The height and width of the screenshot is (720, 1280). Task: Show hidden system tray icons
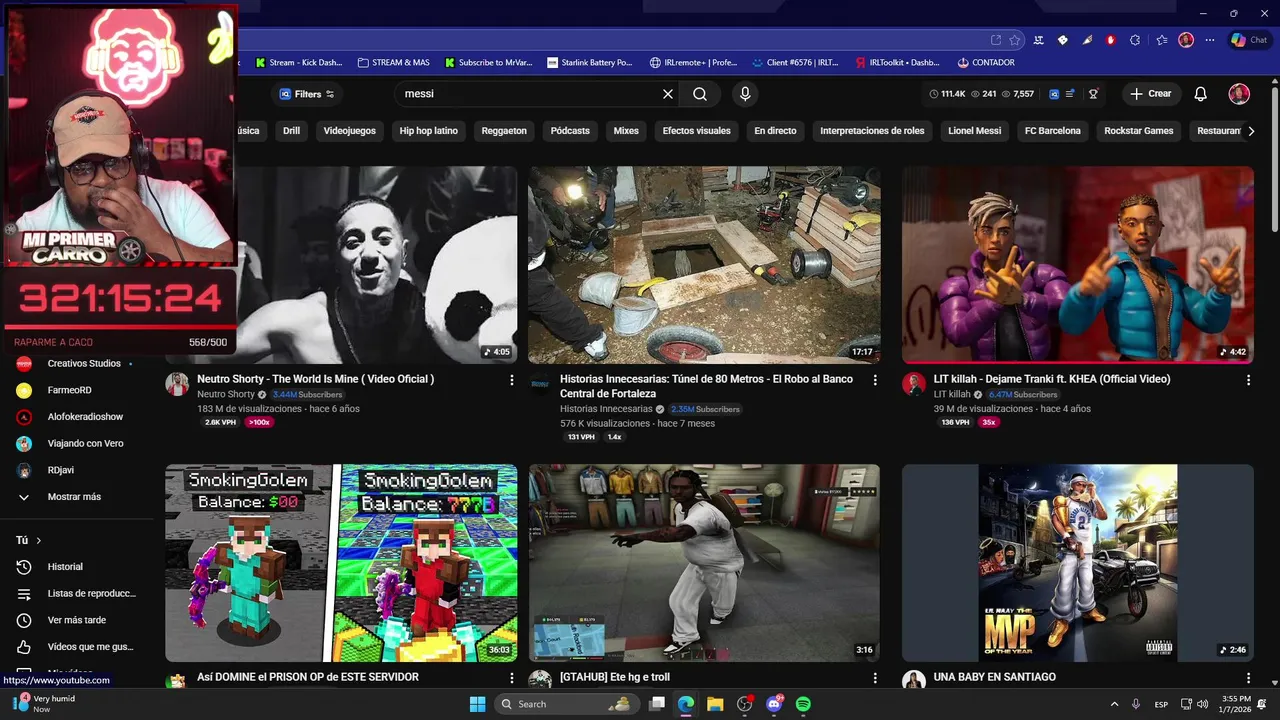(1114, 704)
